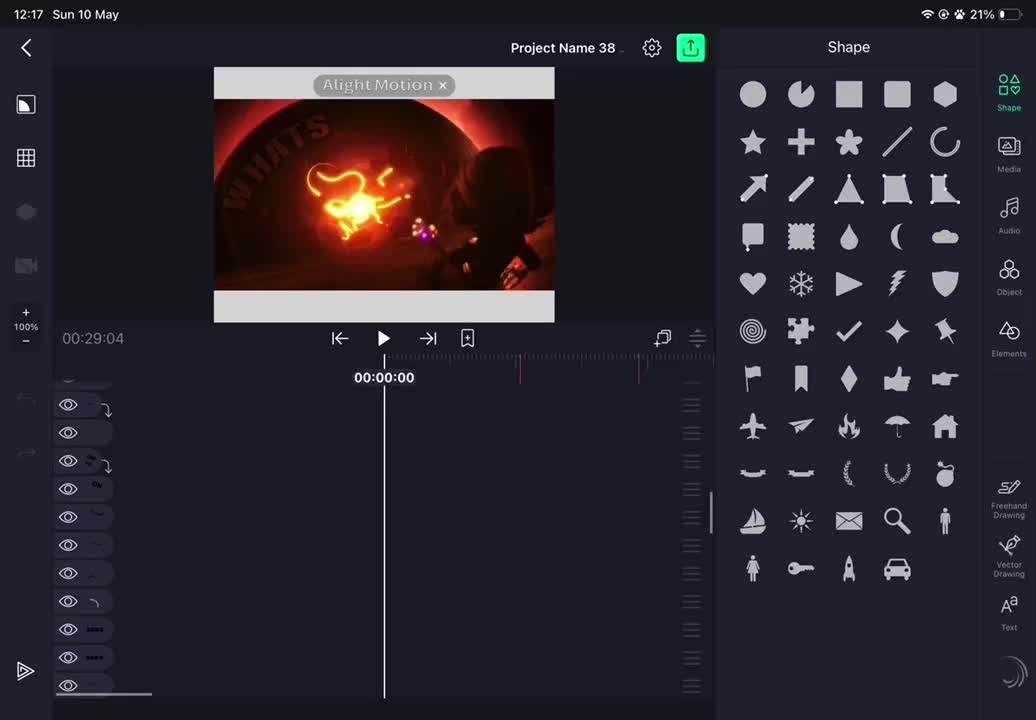Add the crescent moon shape
This screenshot has height=720, width=1036.
point(897,236)
